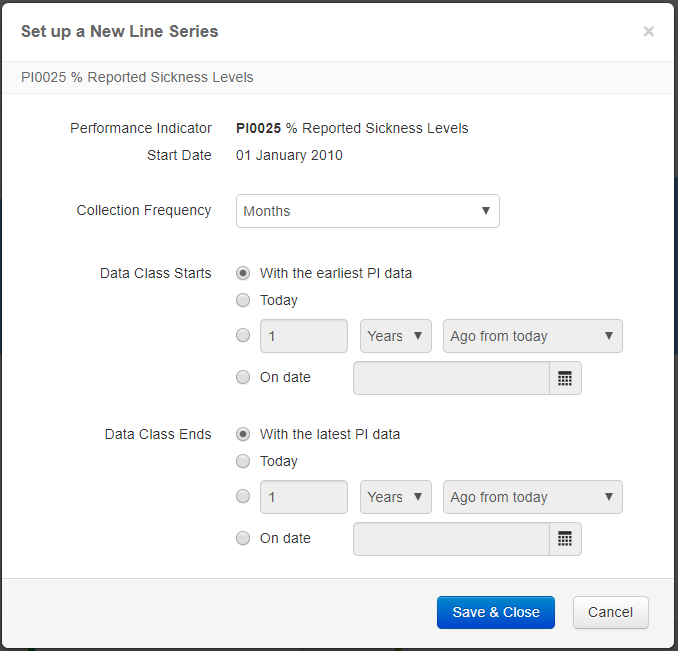The height and width of the screenshot is (651, 678).
Task: Open 'Ago from today' dropdown in Data Class Starts
Action: [533, 336]
